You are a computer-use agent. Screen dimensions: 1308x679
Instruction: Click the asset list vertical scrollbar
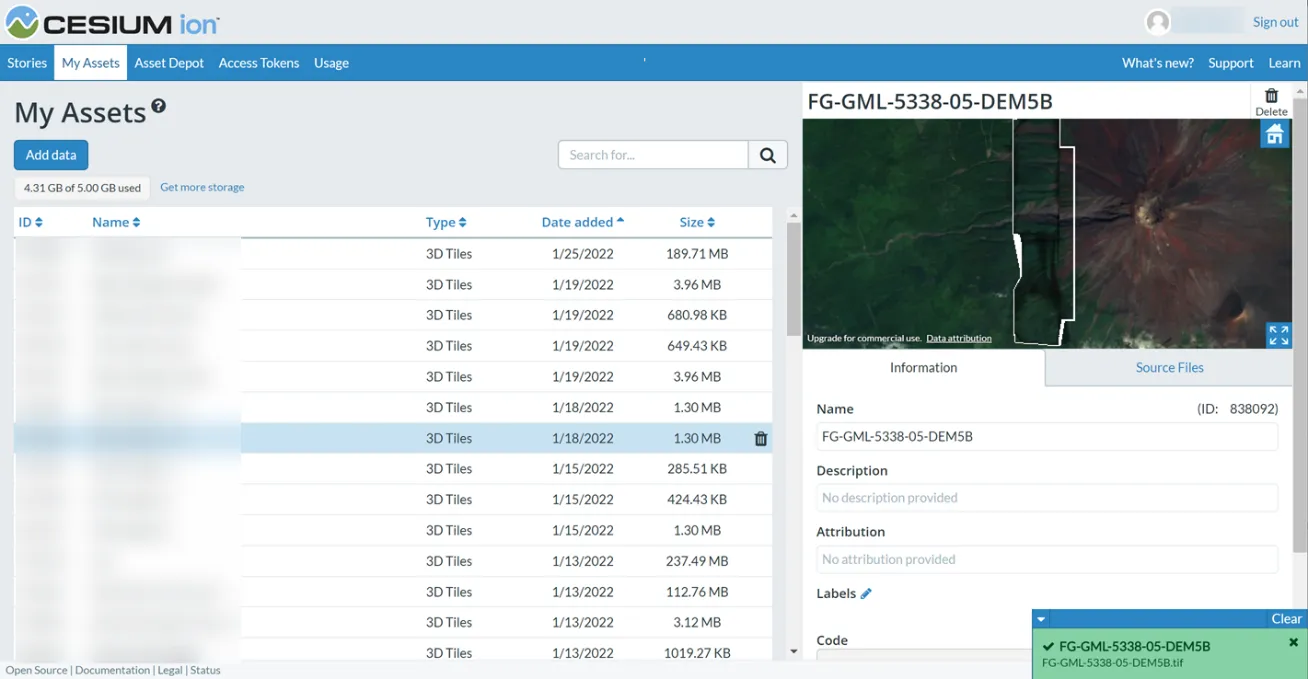click(793, 280)
